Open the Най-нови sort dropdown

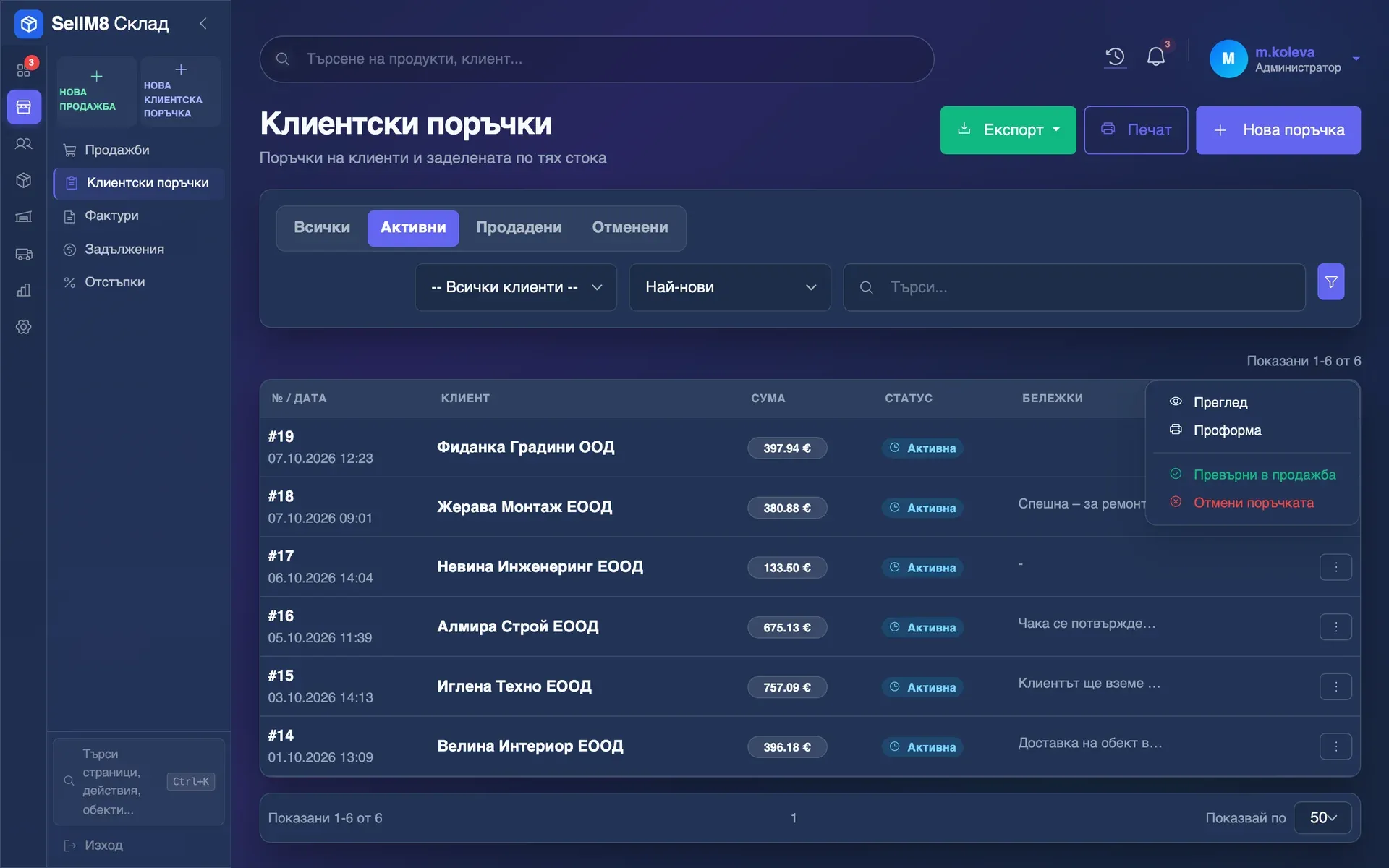pyautogui.click(x=730, y=287)
